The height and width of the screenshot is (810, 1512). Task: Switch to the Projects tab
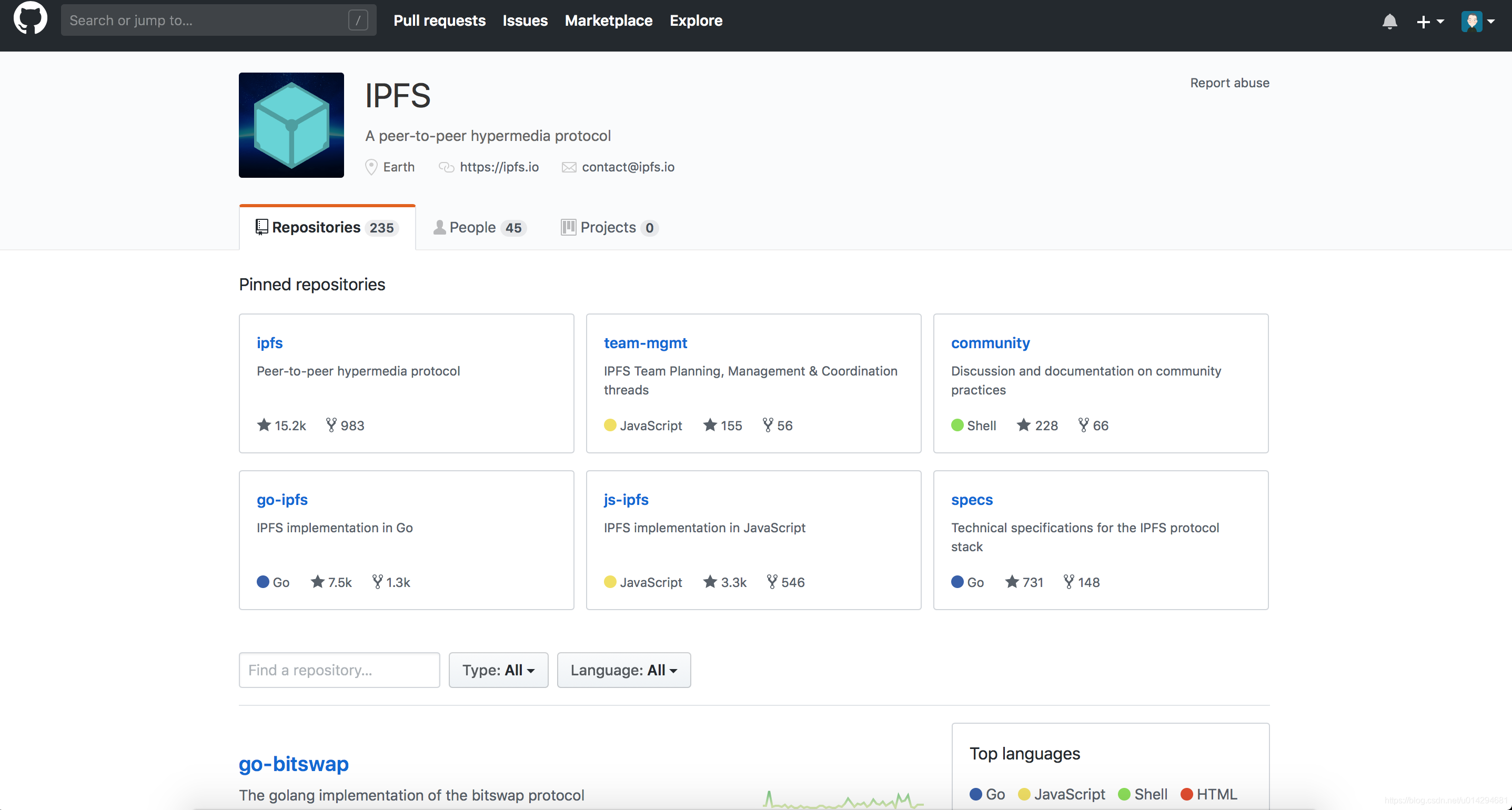tap(609, 227)
